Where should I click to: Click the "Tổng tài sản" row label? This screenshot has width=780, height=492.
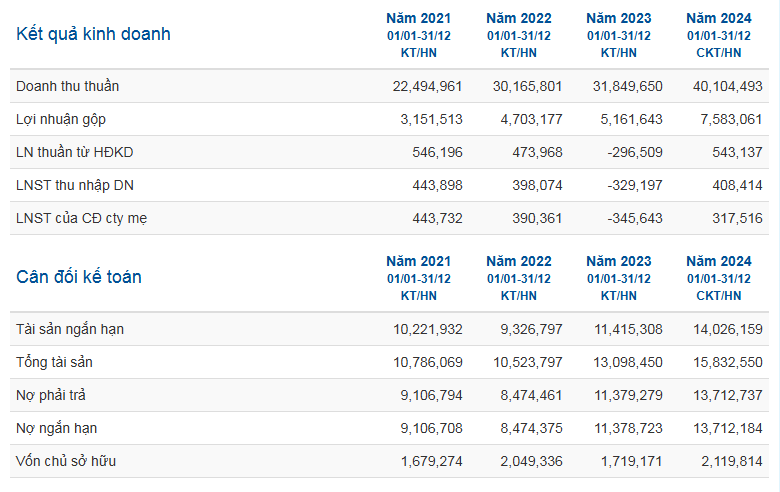click(x=55, y=362)
